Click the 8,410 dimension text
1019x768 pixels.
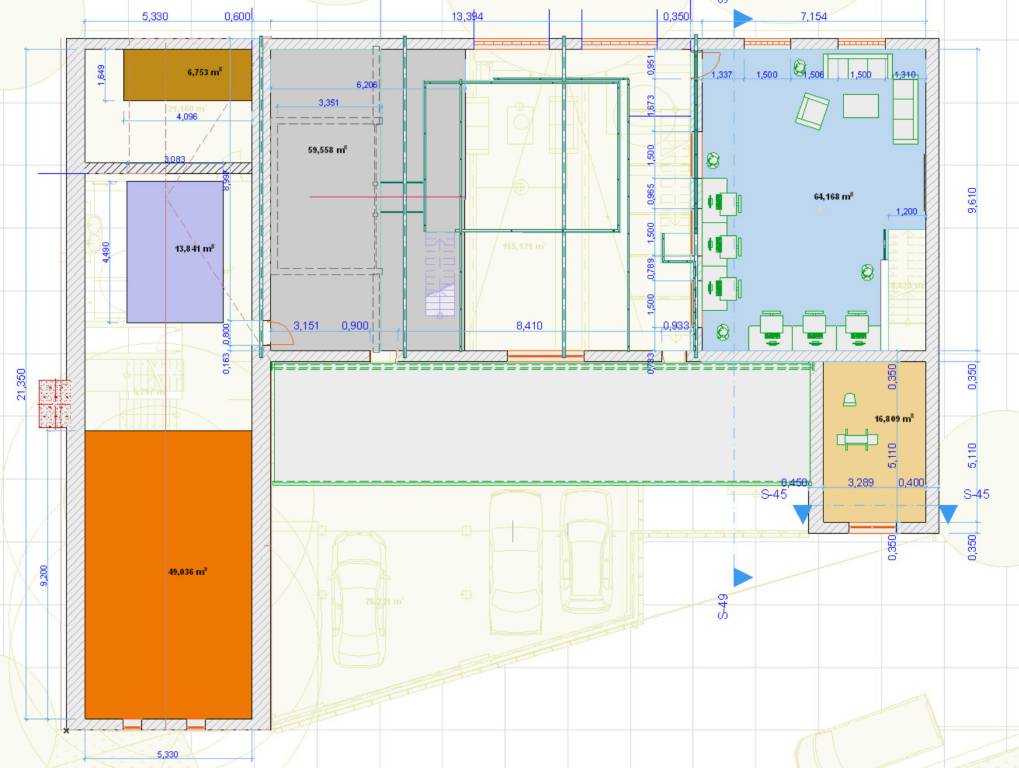pyautogui.click(x=529, y=326)
